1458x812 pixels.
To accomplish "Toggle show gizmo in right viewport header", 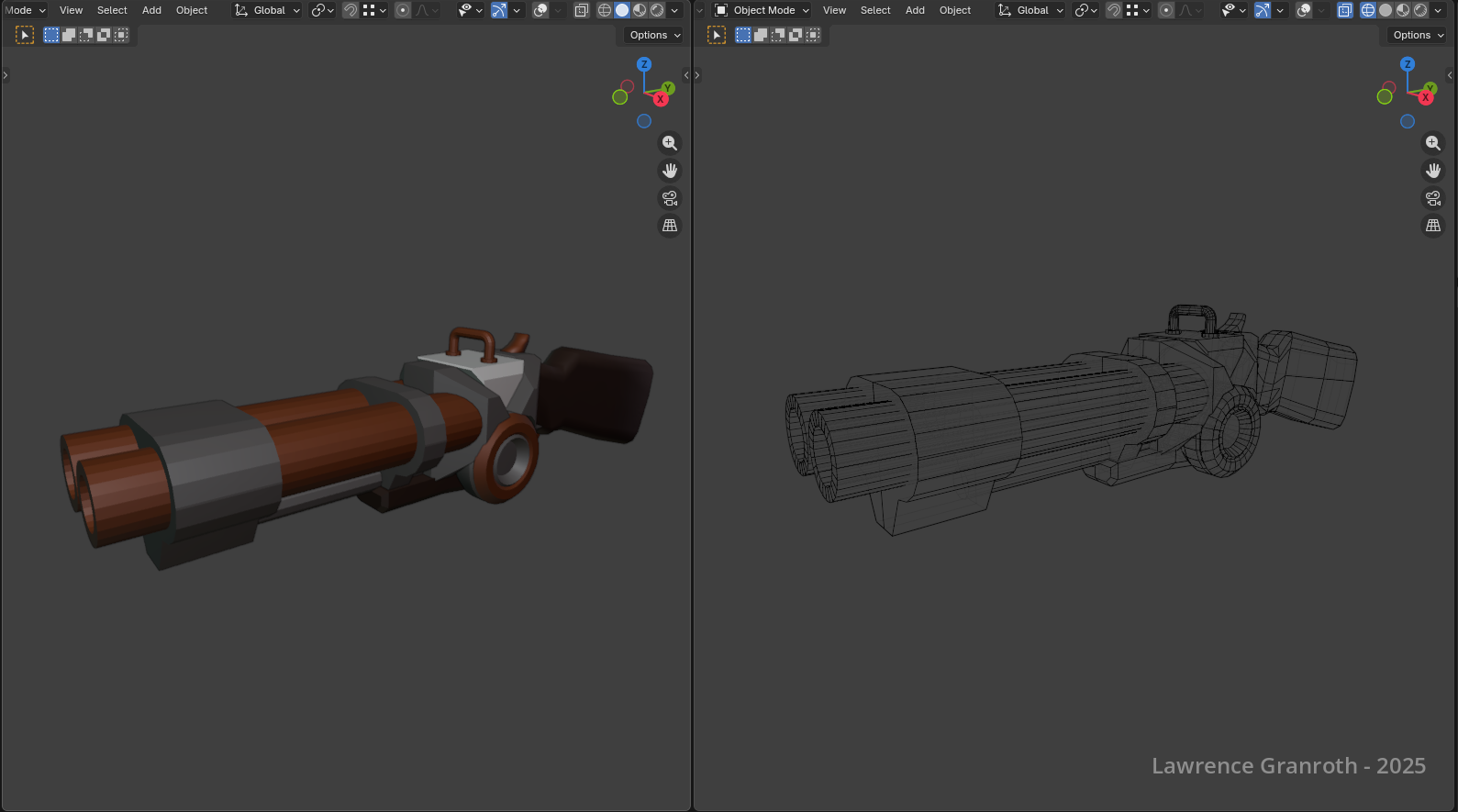I will pos(1263,10).
